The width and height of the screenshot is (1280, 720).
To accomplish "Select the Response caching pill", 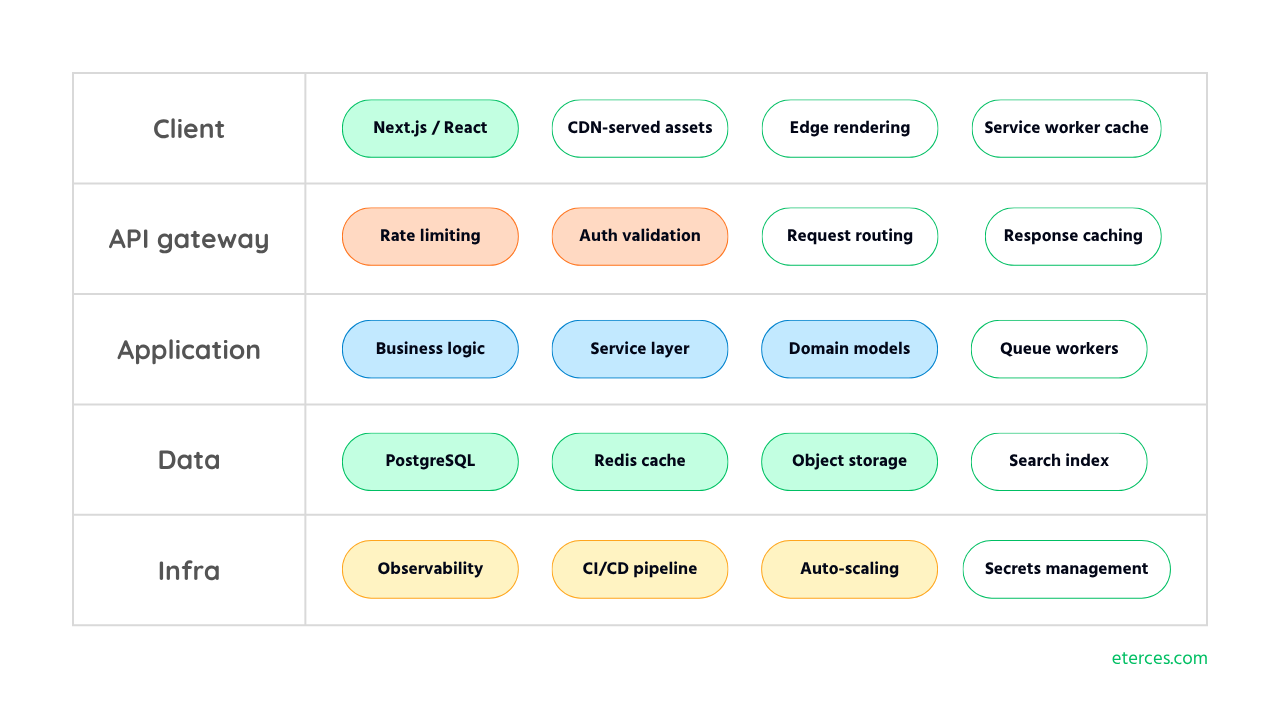I will pos(1073,236).
